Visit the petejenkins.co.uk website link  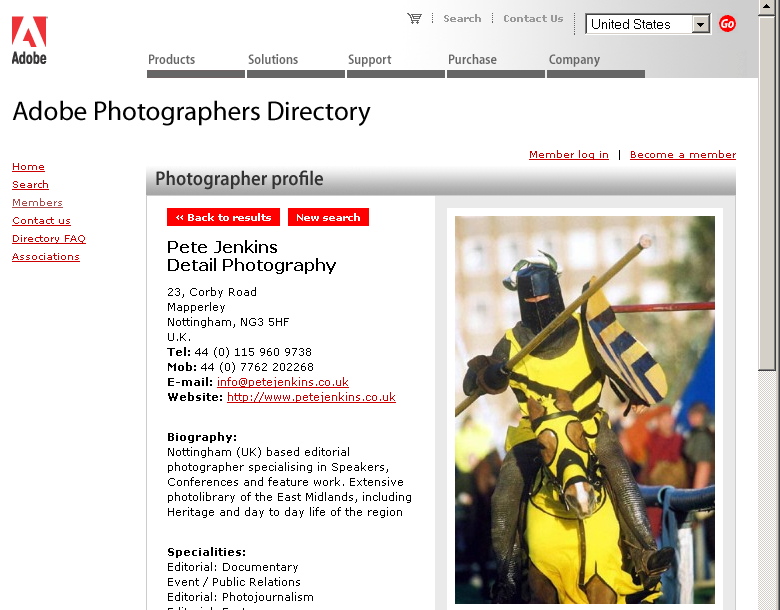[311, 397]
